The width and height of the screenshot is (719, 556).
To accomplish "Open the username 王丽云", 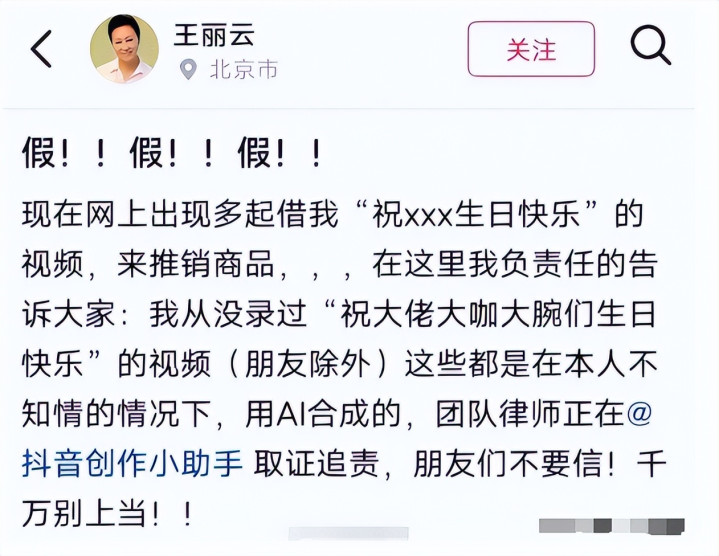I will pyautogui.click(x=214, y=35).
